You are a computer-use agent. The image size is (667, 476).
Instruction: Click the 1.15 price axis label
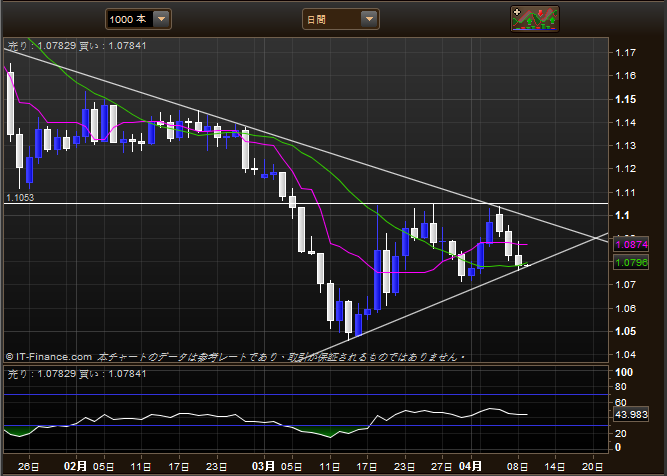click(x=625, y=99)
